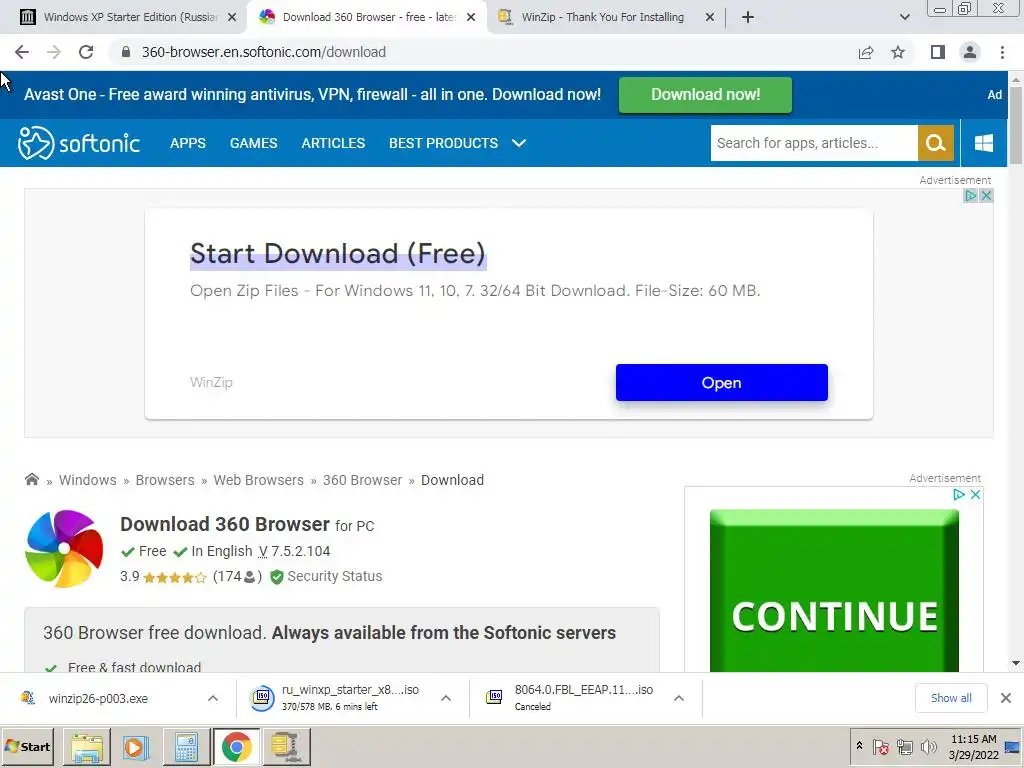1024x768 pixels.
Task: Click the Security Status shield icon
Action: coord(277,577)
